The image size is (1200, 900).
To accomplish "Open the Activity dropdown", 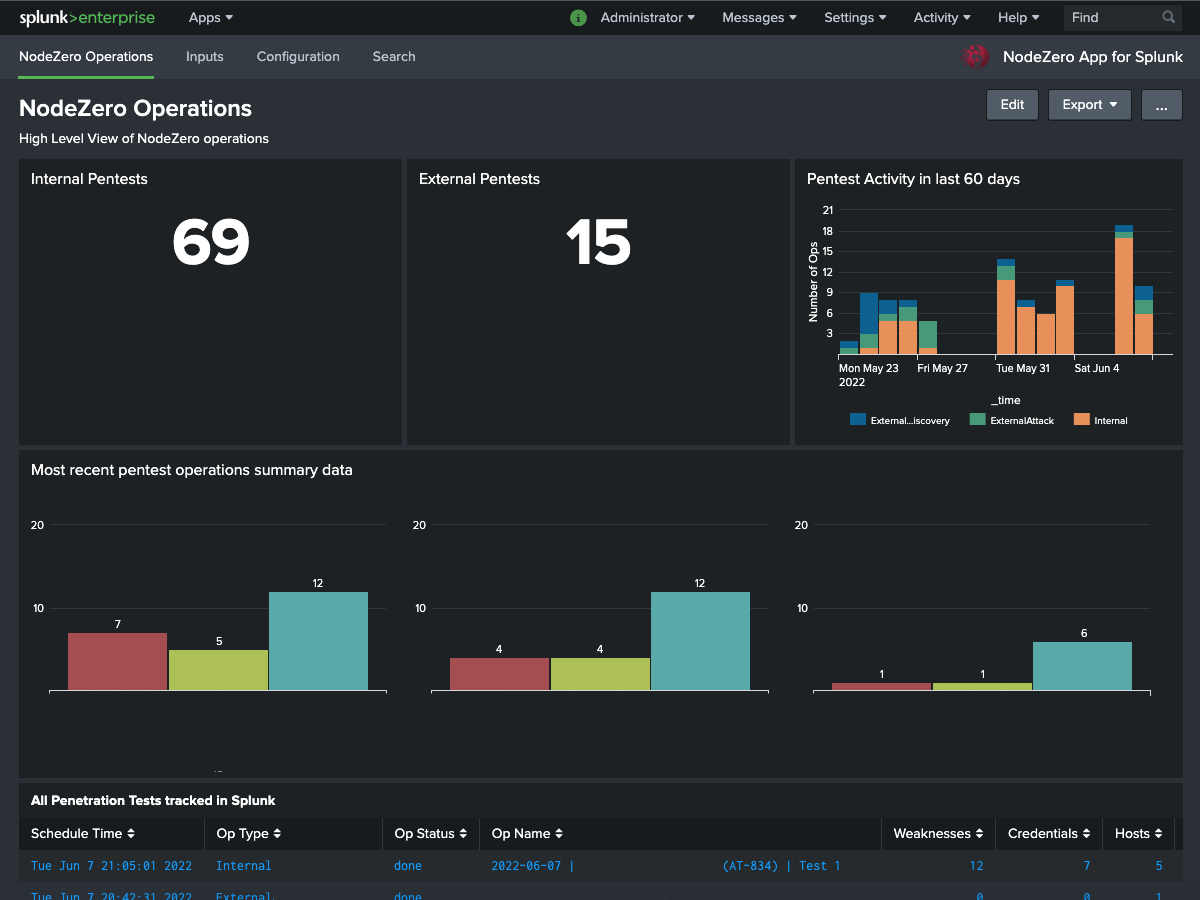I will (942, 17).
